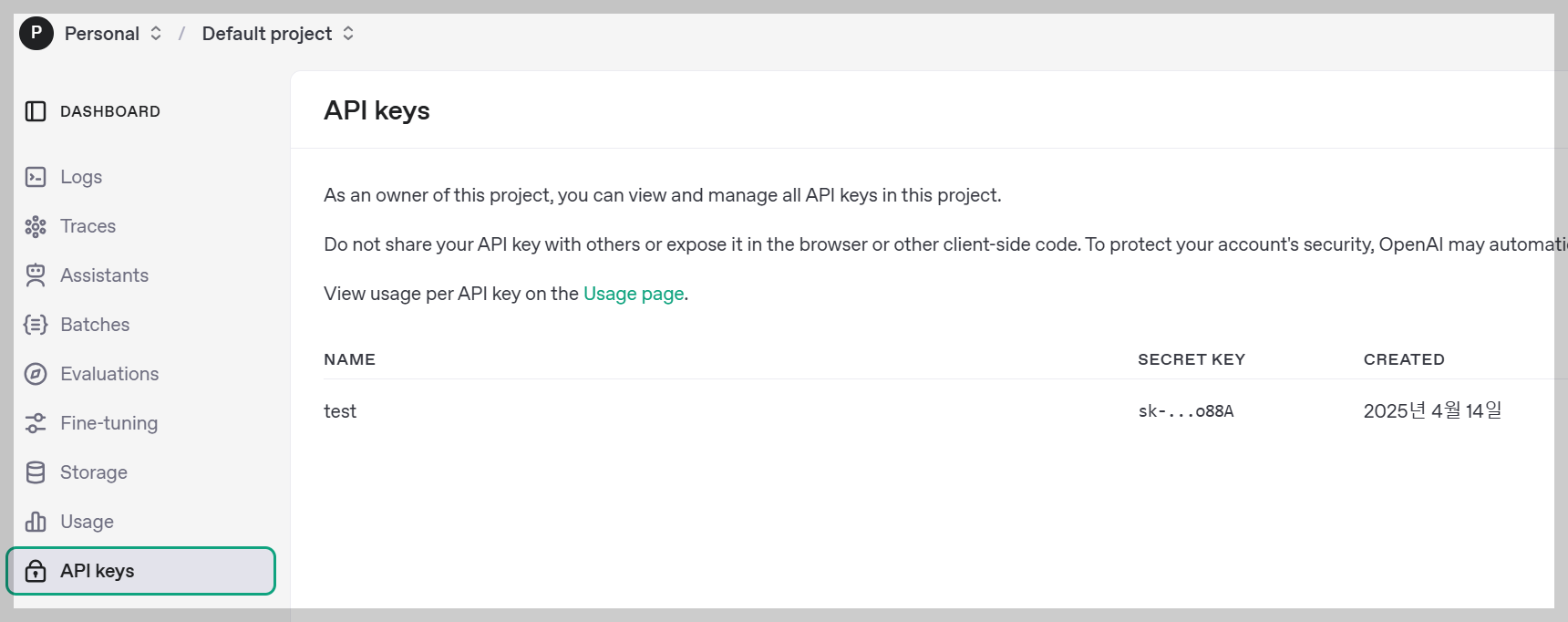
Task: Open the Logs section
Action: [x=81, y=177]
